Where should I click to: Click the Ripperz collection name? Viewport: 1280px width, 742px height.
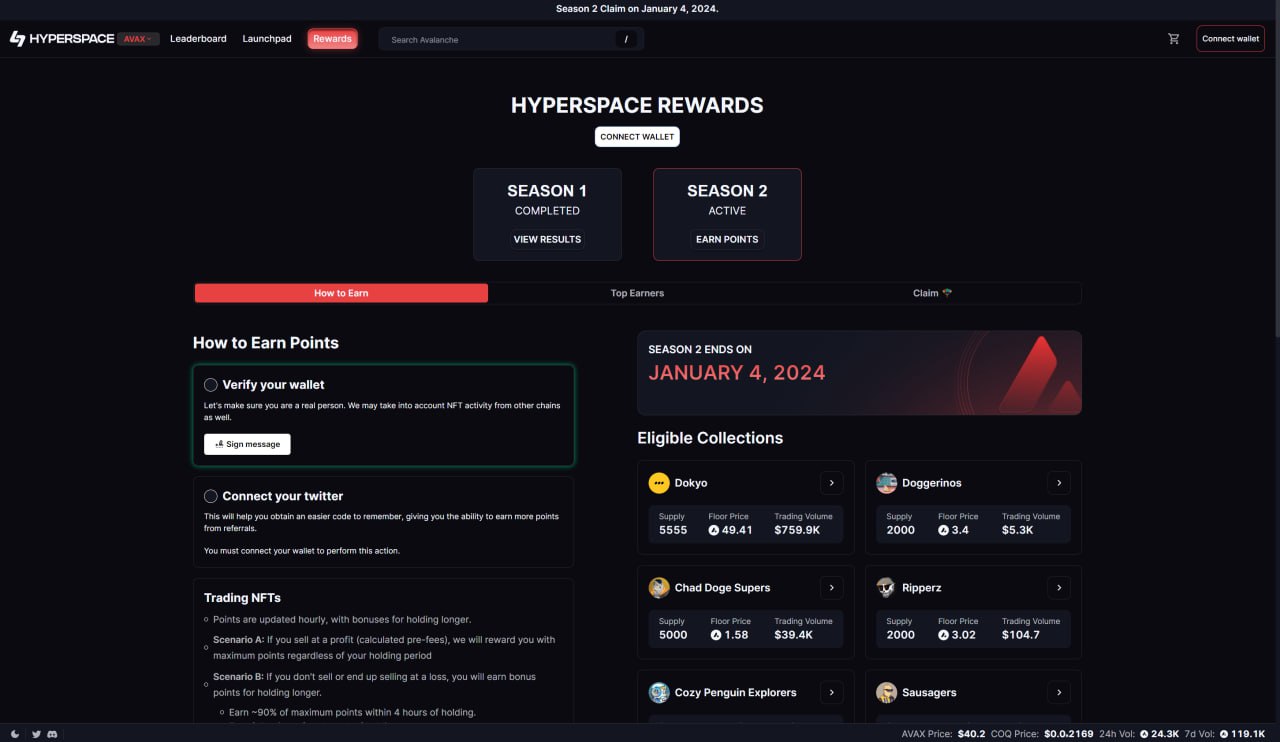pyautogui.click(x=922, y=588)
